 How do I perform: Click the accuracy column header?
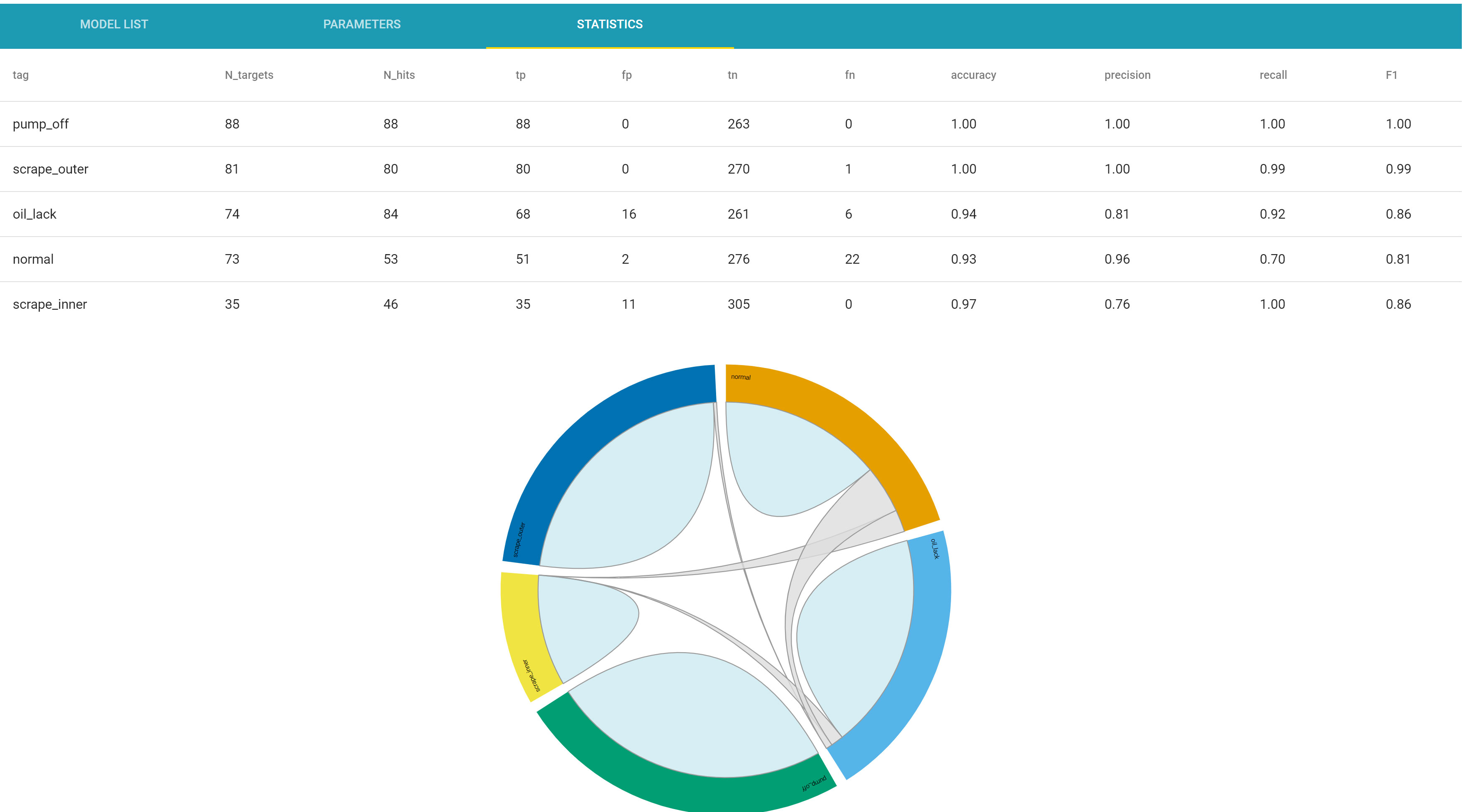click(973, 75)
